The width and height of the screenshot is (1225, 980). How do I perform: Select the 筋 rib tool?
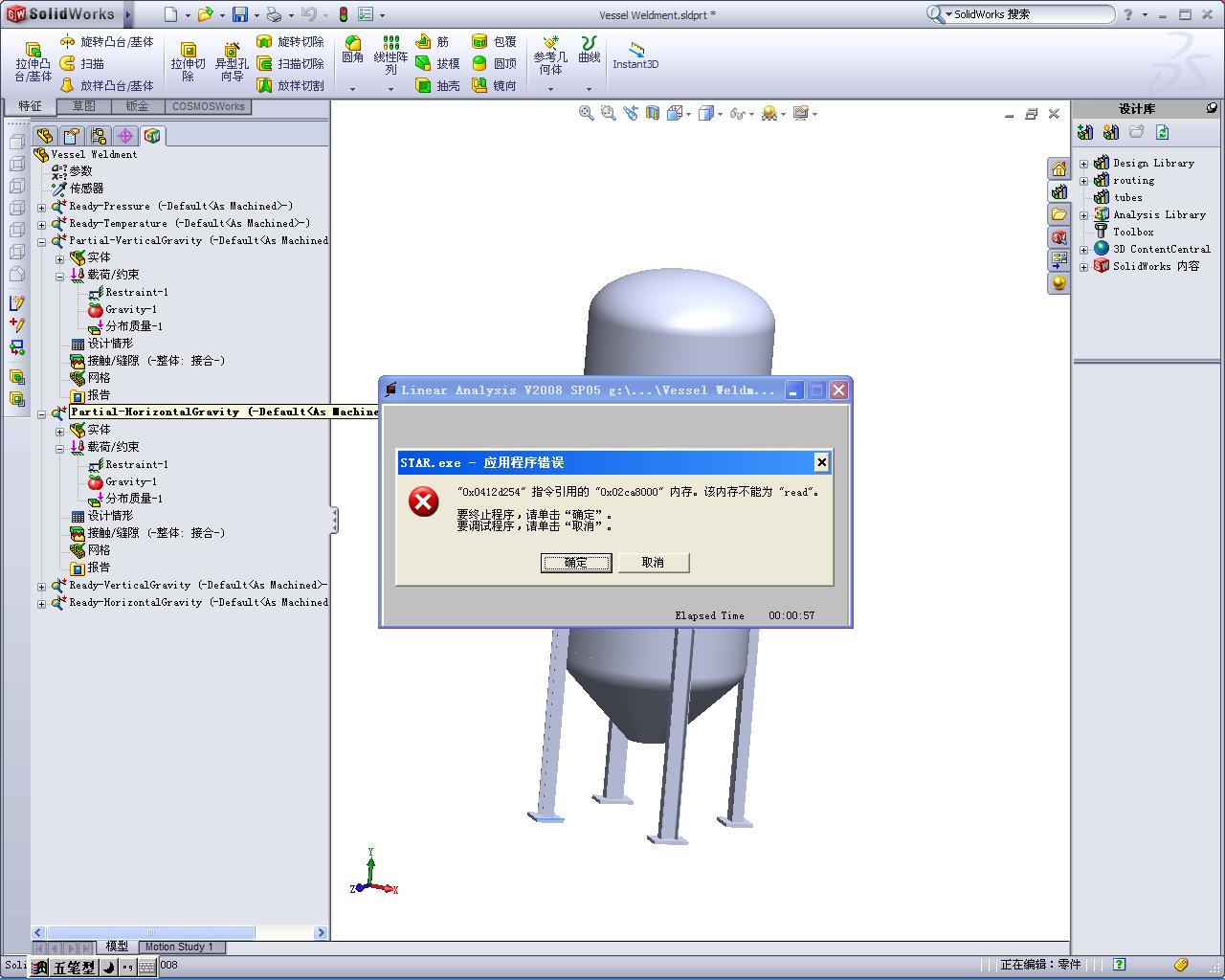click(x=433, y=42)
